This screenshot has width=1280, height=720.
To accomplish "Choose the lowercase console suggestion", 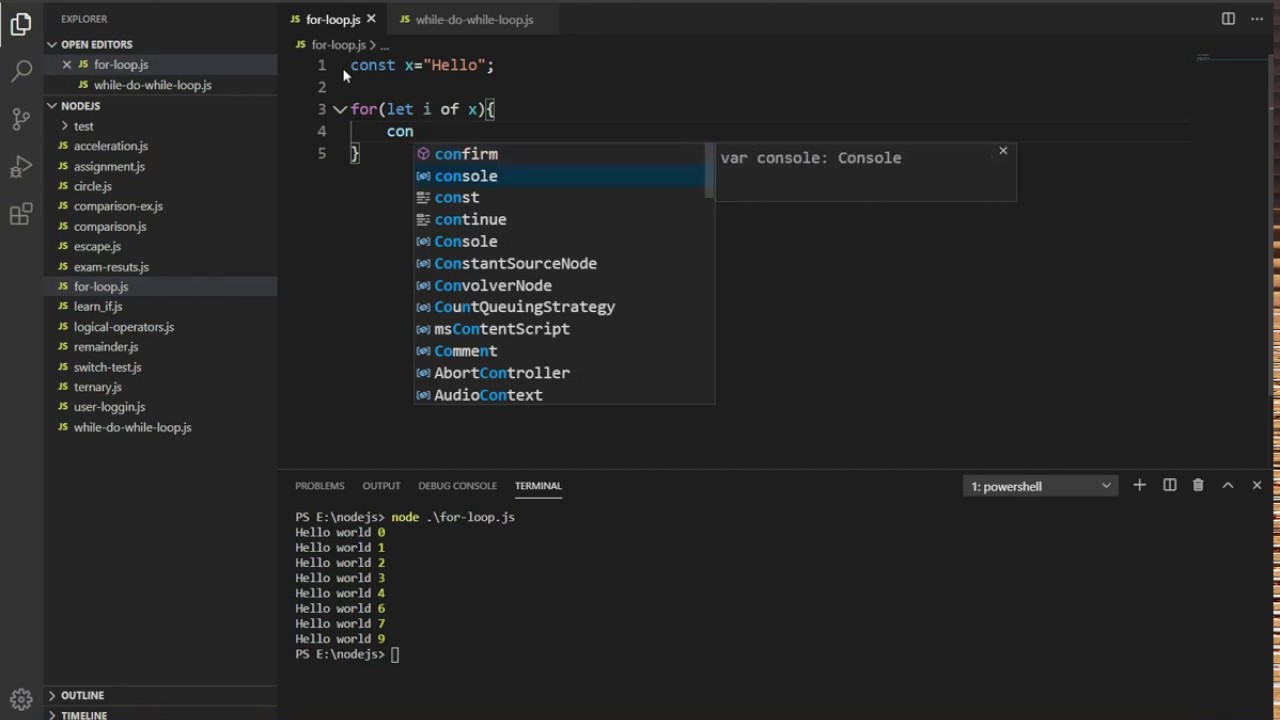I will pos(560,176).
